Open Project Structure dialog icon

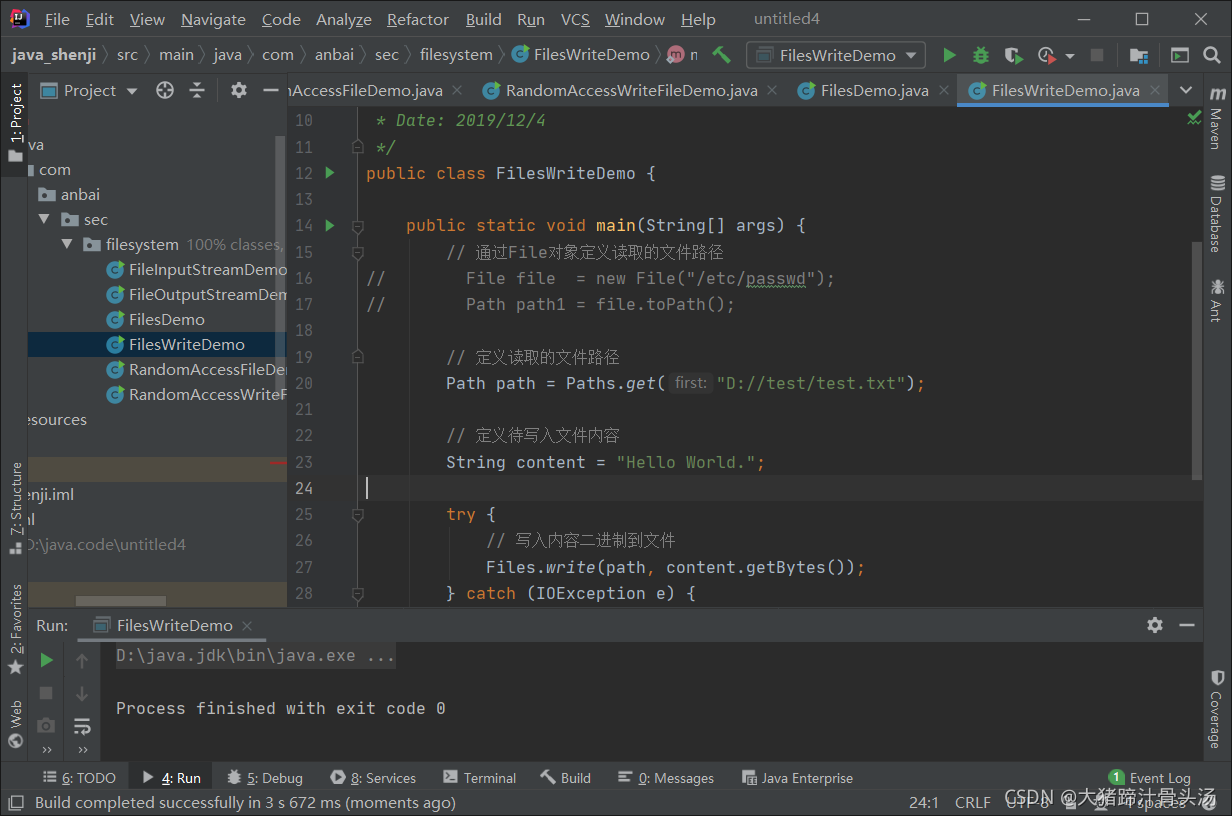(x=1138, y=55)
